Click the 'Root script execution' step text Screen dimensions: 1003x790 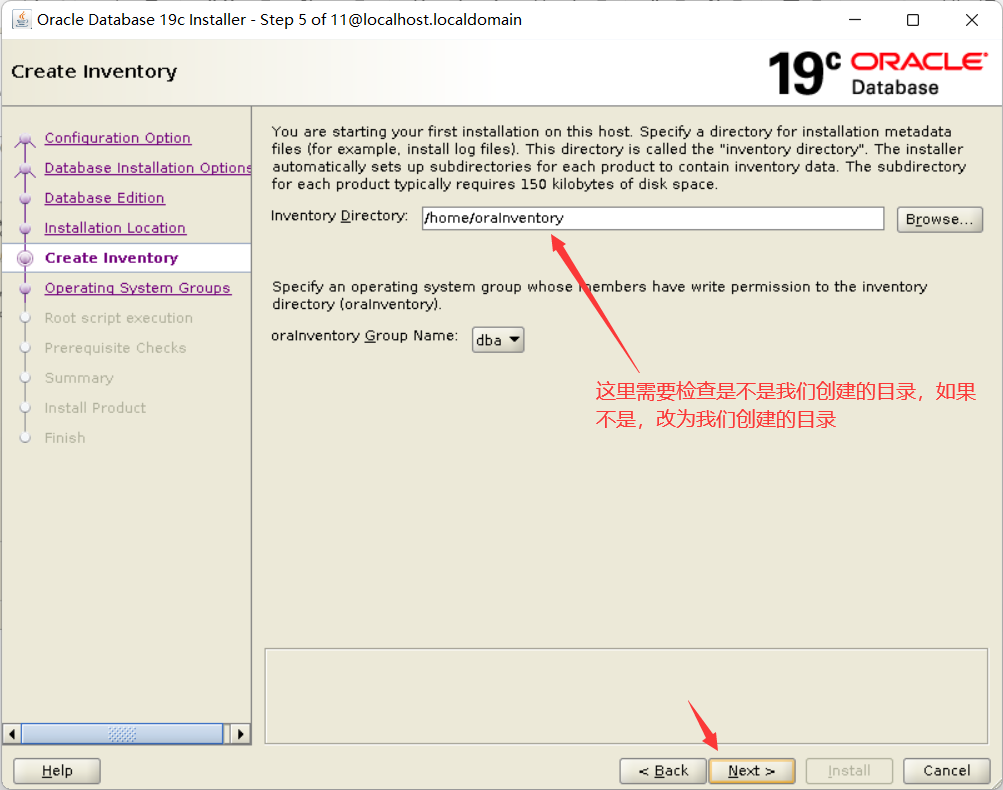click(x=118, y=318)
